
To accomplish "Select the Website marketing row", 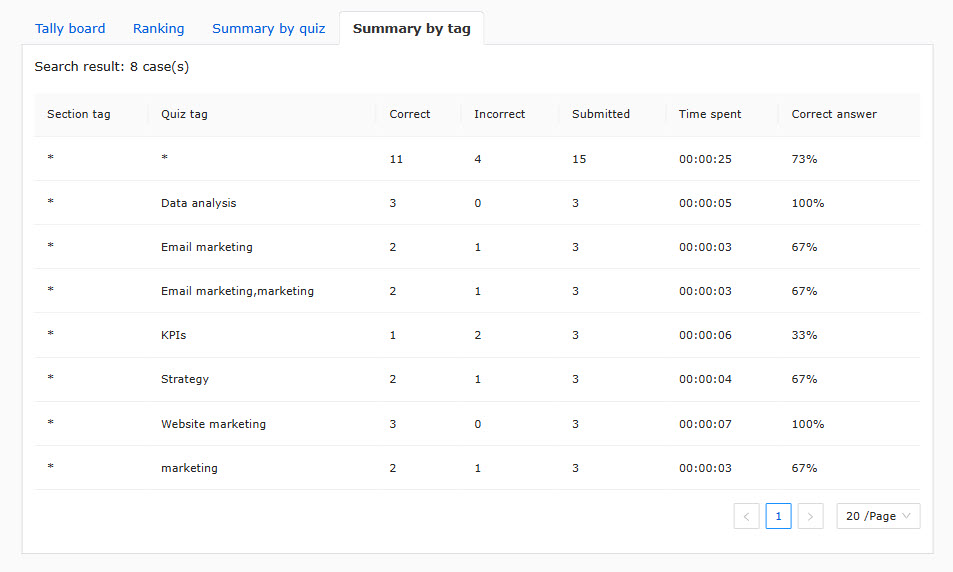I will pyautogui.click(x=477, y=424).
